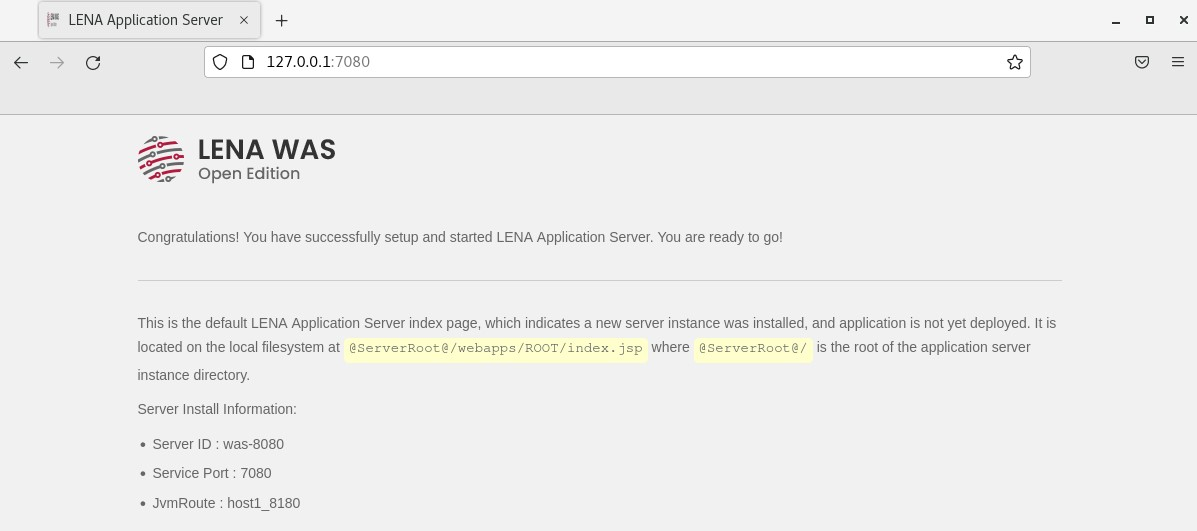The height and width of the screenshot is (531, 1197).
Task: Click Server Install Information label
Action: click(x=217, y=410)
